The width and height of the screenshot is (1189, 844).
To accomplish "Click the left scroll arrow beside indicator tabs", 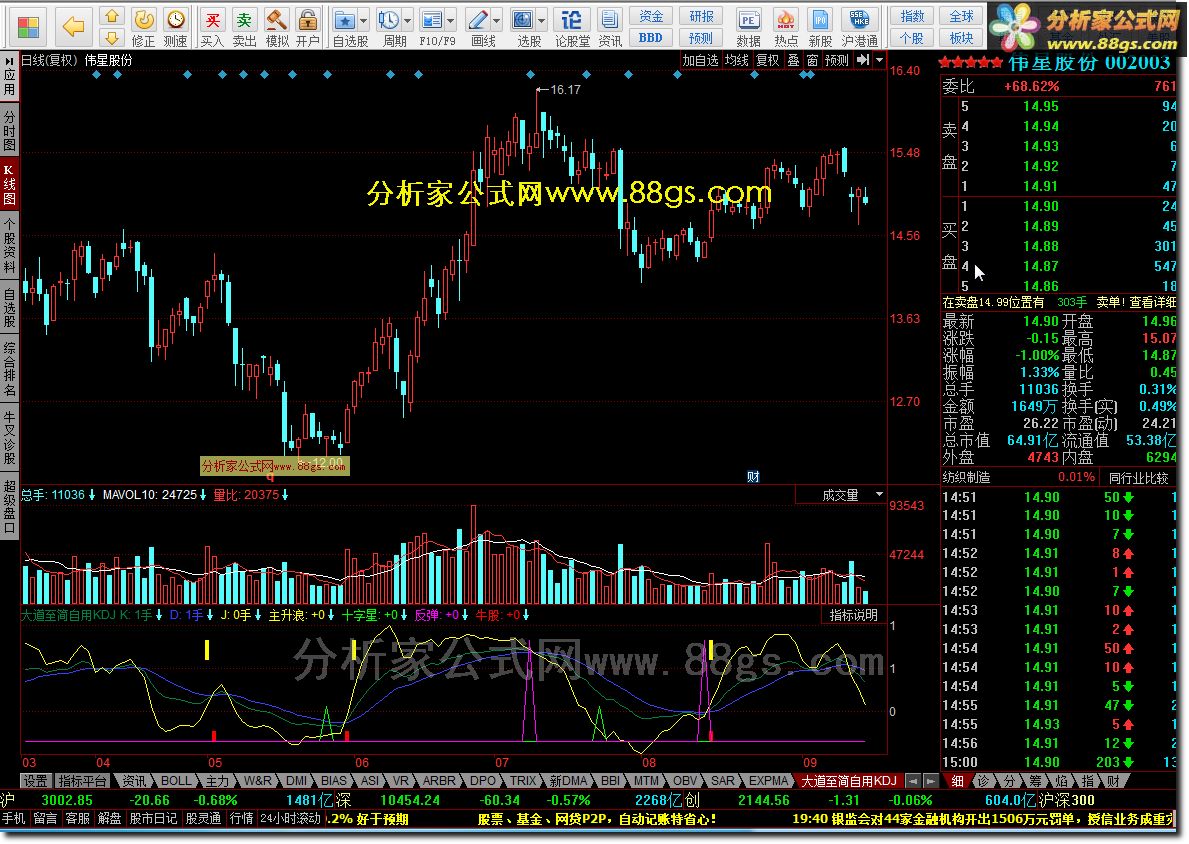I will click(x=914, y=780).
